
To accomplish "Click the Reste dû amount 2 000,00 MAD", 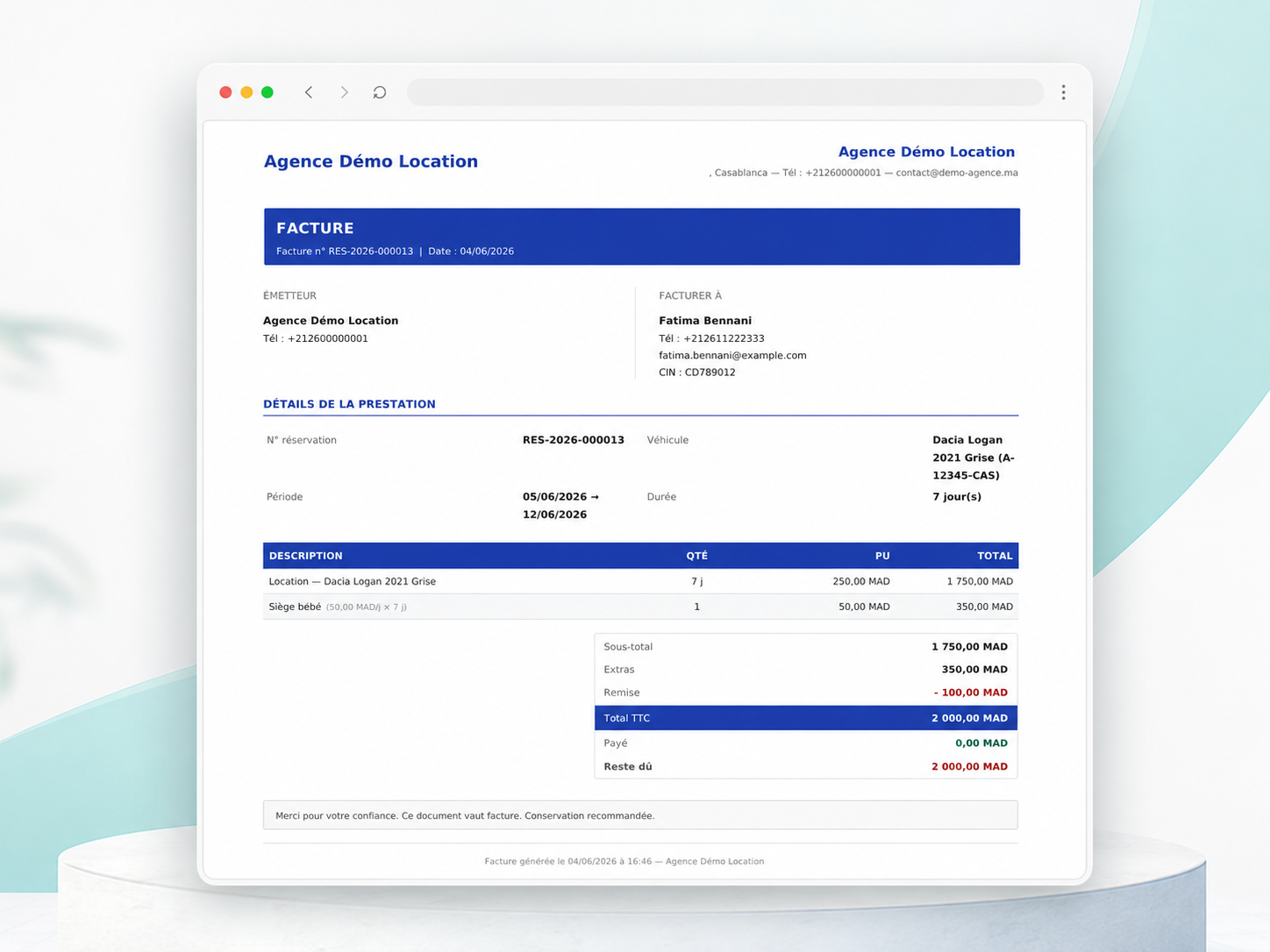I will coord(969,766).
